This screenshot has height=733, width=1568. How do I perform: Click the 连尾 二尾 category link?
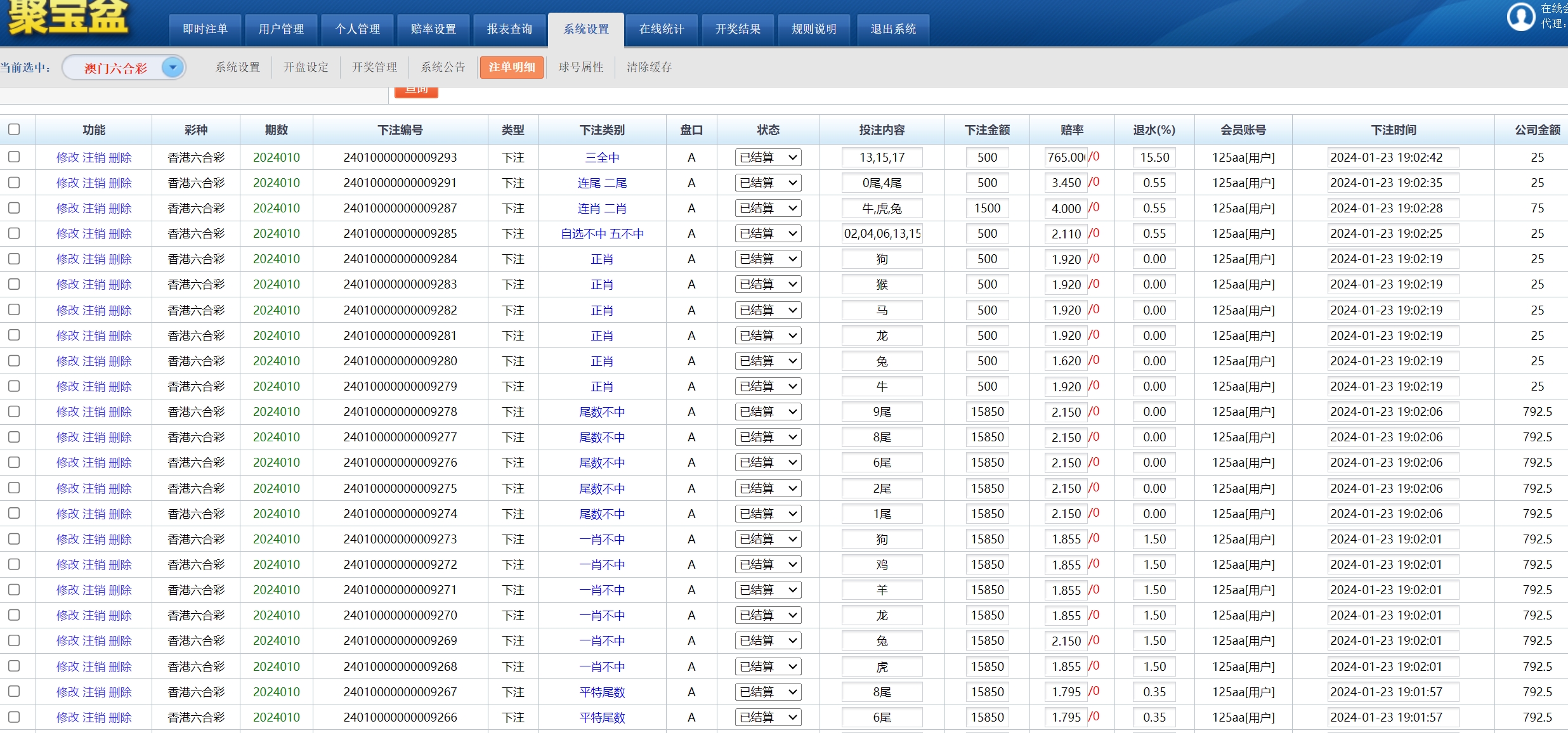pos(602,183)
